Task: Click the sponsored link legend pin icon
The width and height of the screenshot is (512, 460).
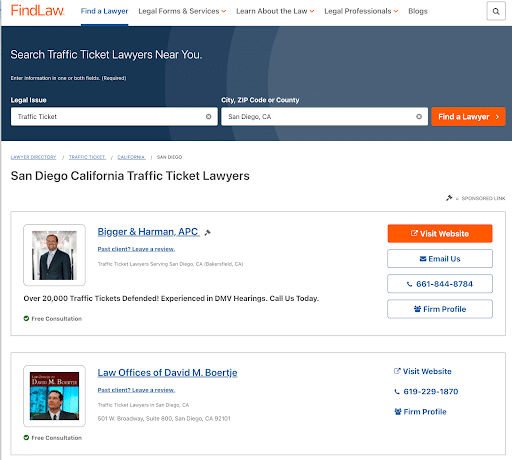Action: tap(449, 198)
